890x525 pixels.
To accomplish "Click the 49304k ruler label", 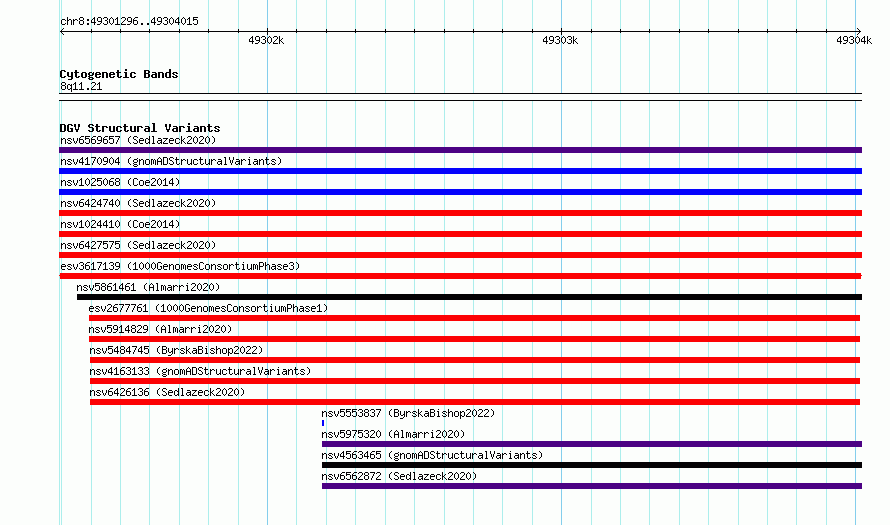I will pyautogui.click(x=854, y=40).
